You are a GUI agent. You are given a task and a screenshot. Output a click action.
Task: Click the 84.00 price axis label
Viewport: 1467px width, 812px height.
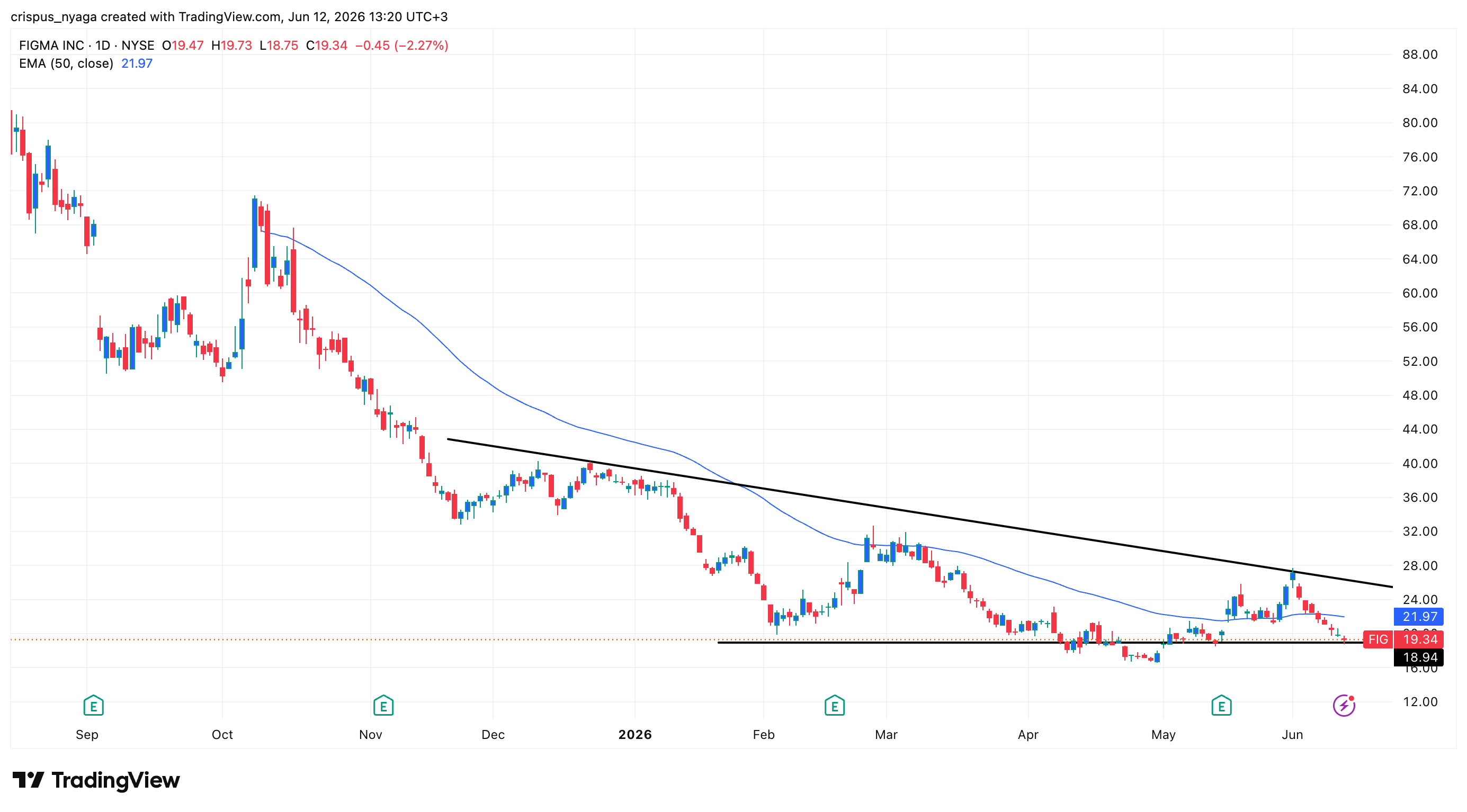pos(1420,89)
